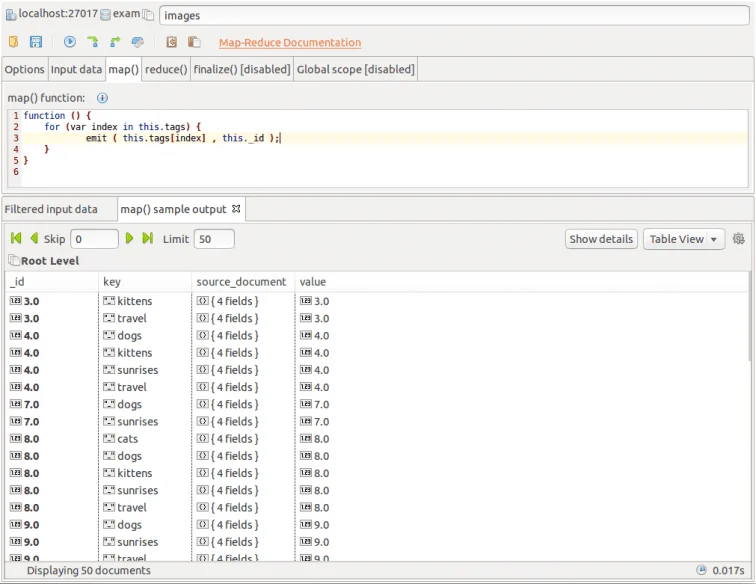Open the finalize() [disabled] tab
Screen dimensions: 756x584
click(242, 69)
